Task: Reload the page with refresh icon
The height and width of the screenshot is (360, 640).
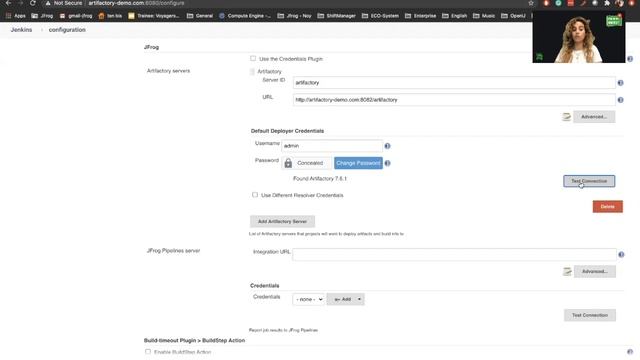Action: (33, 3)
